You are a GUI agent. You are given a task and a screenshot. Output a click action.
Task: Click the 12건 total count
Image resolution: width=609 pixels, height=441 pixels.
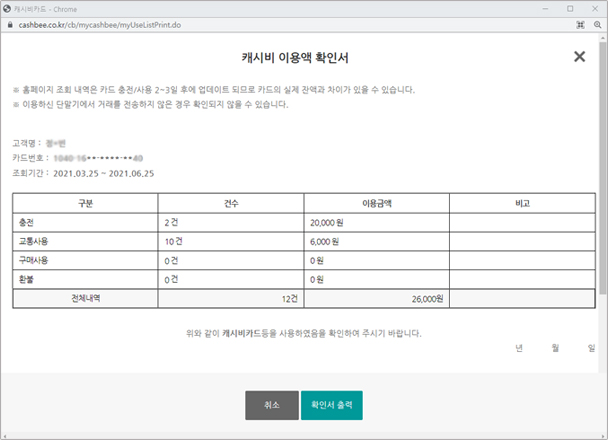point(290,299)
